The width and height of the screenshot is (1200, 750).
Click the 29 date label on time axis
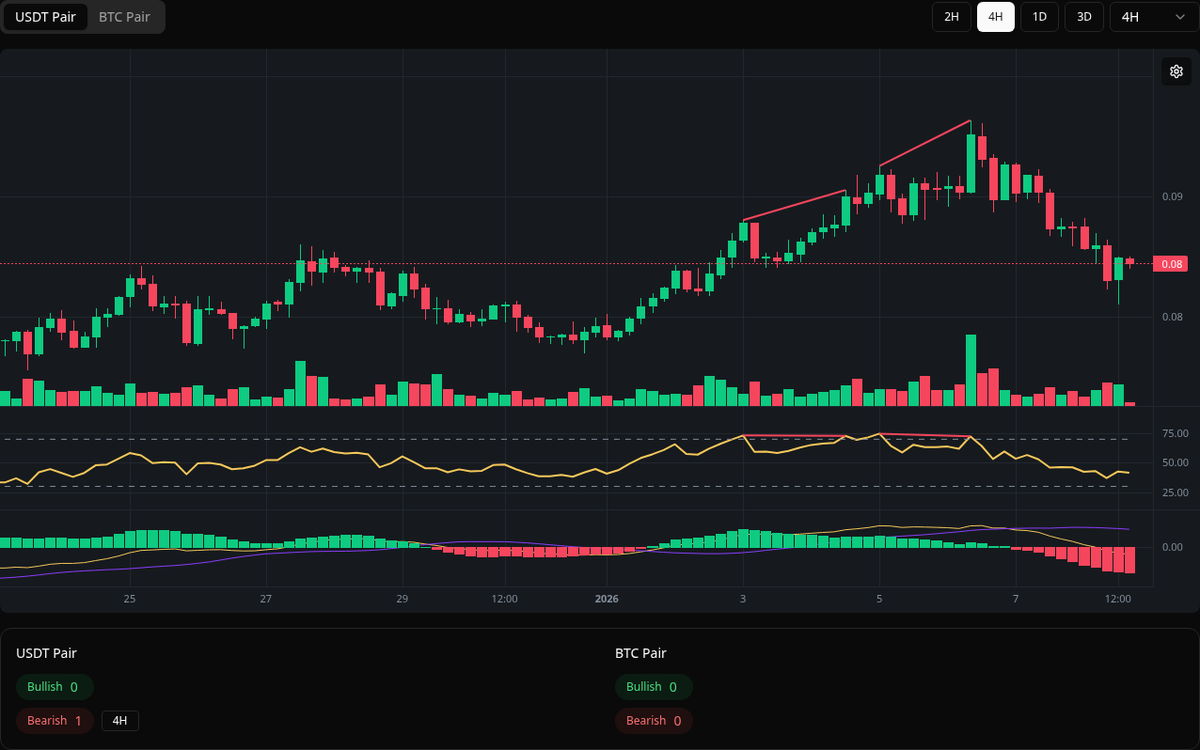tap(402, 599)
